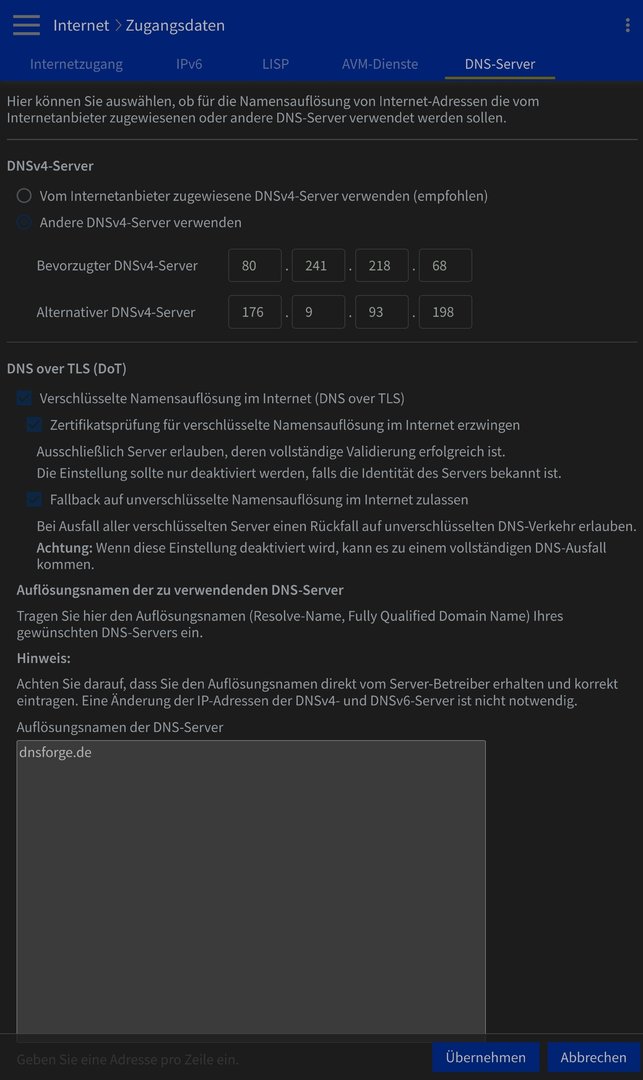The width and height of the screenshot is (643, 1080).
Task: Select the breadcrumb chevron after Internet
Action: (118, 25)
